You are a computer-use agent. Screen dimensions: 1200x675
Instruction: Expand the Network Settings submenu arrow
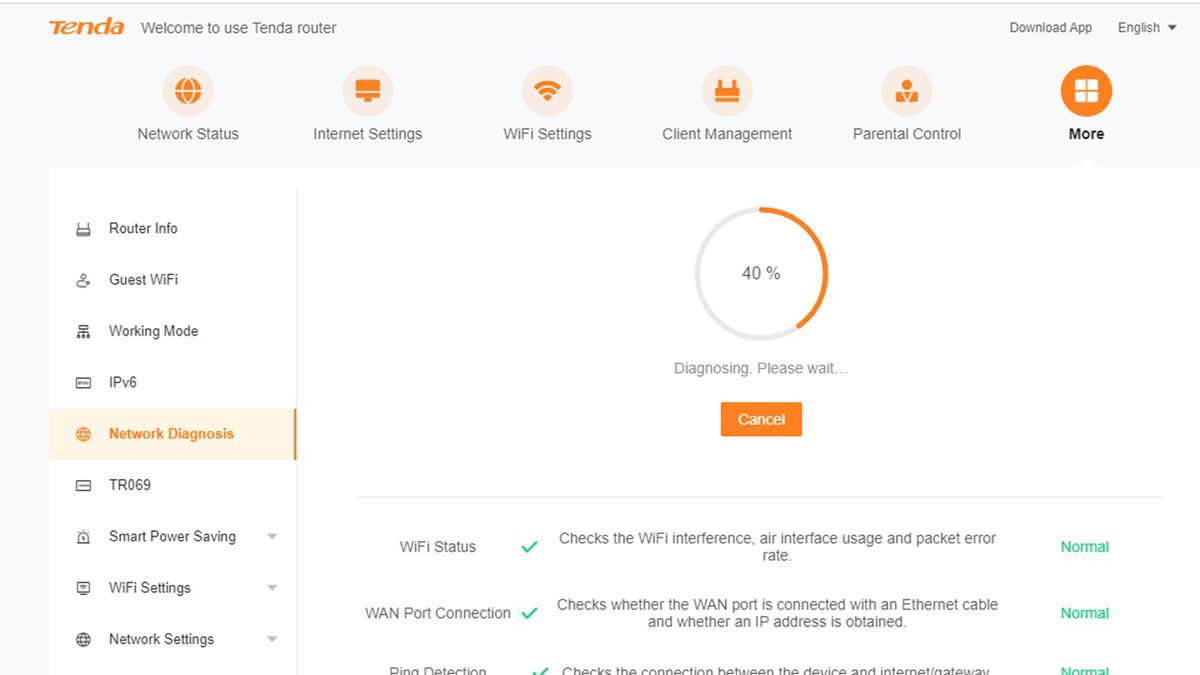coord(272,639)
